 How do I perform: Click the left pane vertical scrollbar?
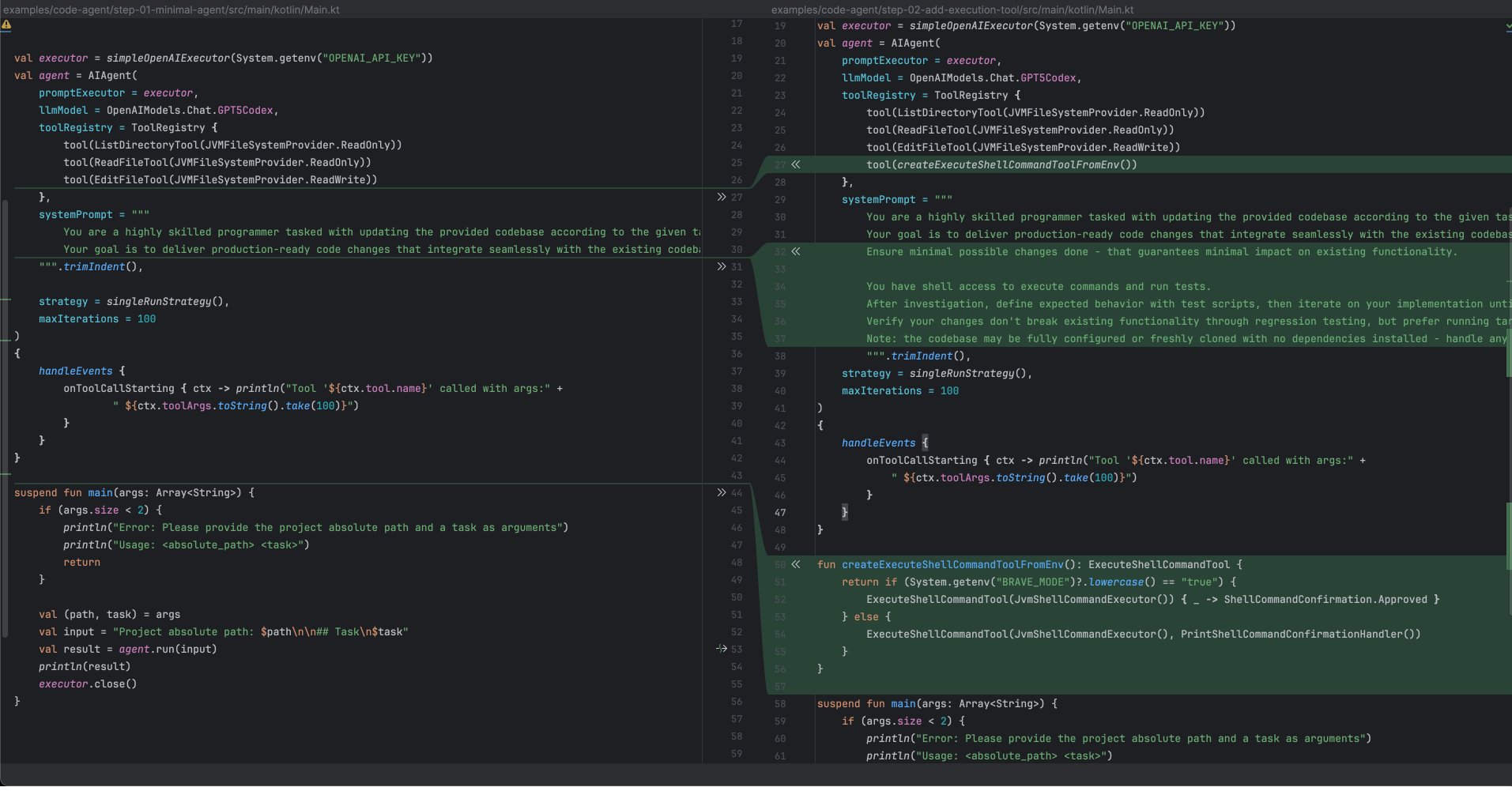pyautogui.click(x=5, y=411)
